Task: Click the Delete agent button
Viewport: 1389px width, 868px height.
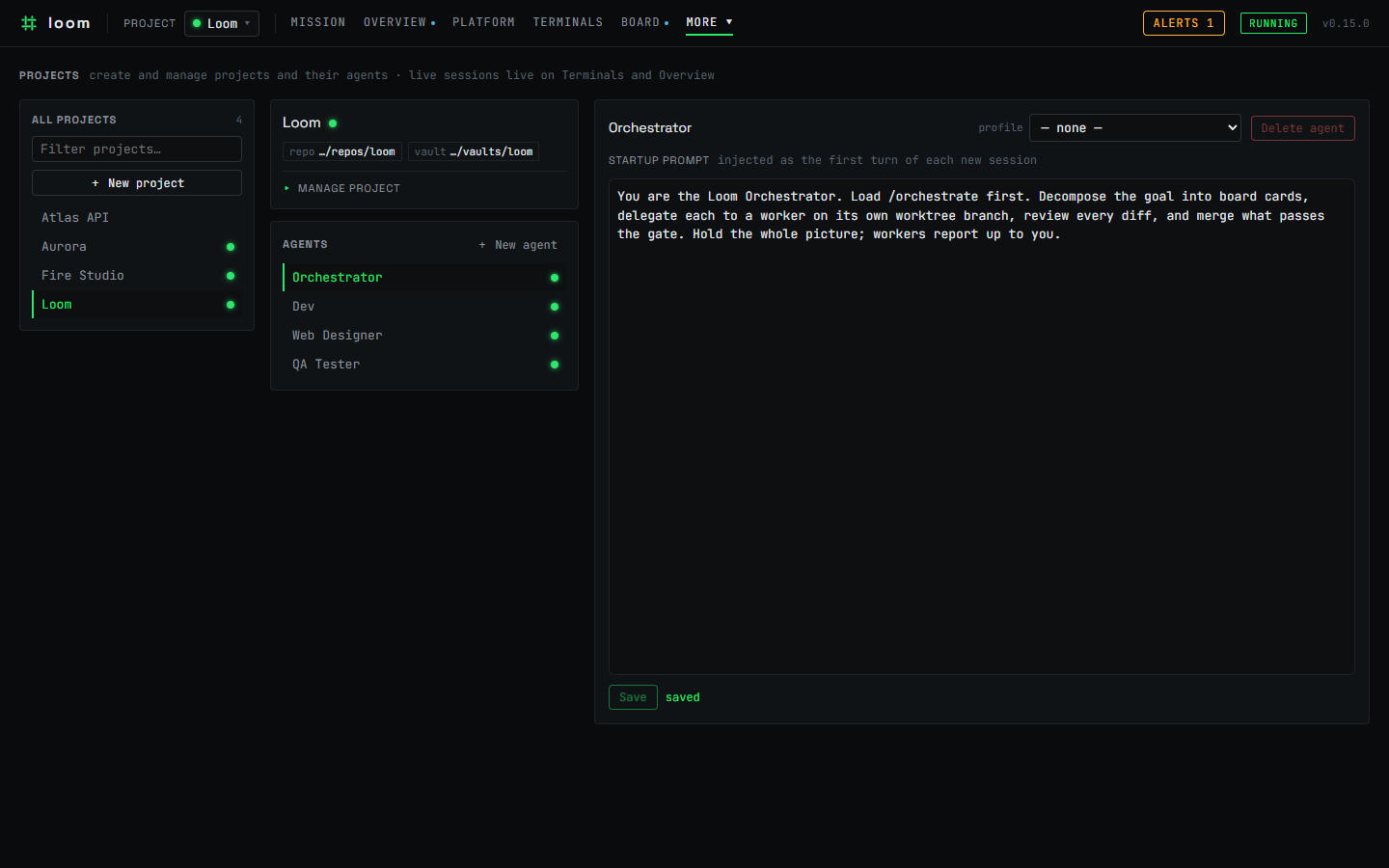Action: click(x=1302, y=128)
